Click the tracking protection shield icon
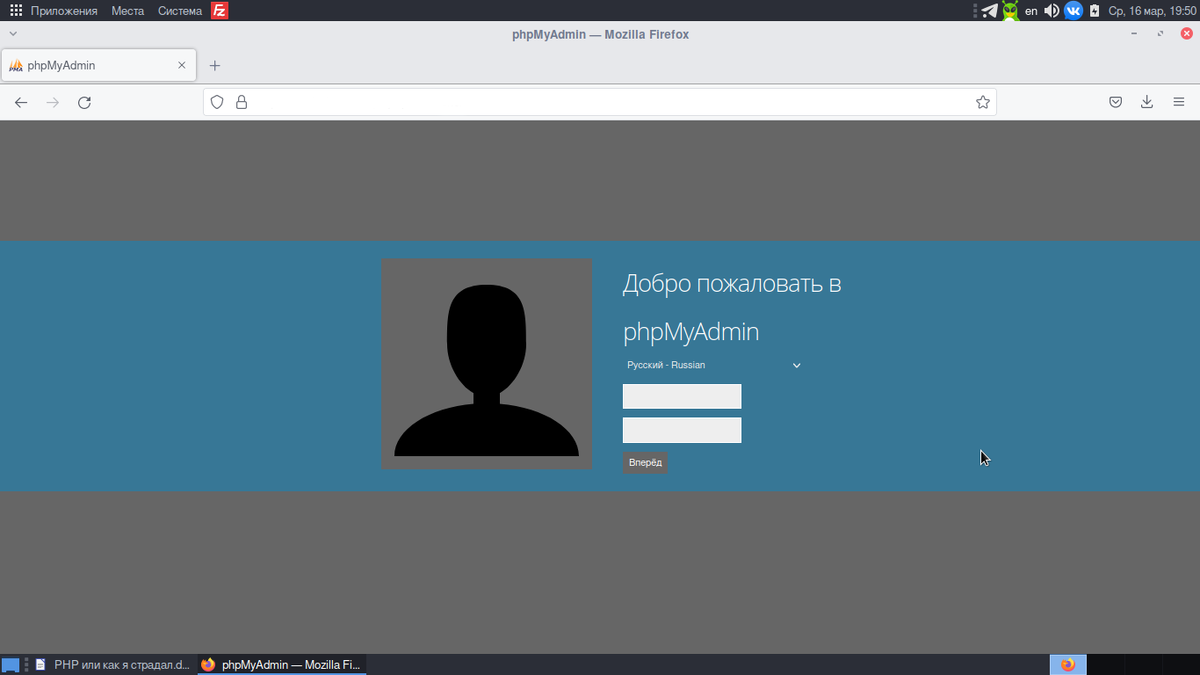The height and width of the screenshot is (675, 1200). pos(218,102)
